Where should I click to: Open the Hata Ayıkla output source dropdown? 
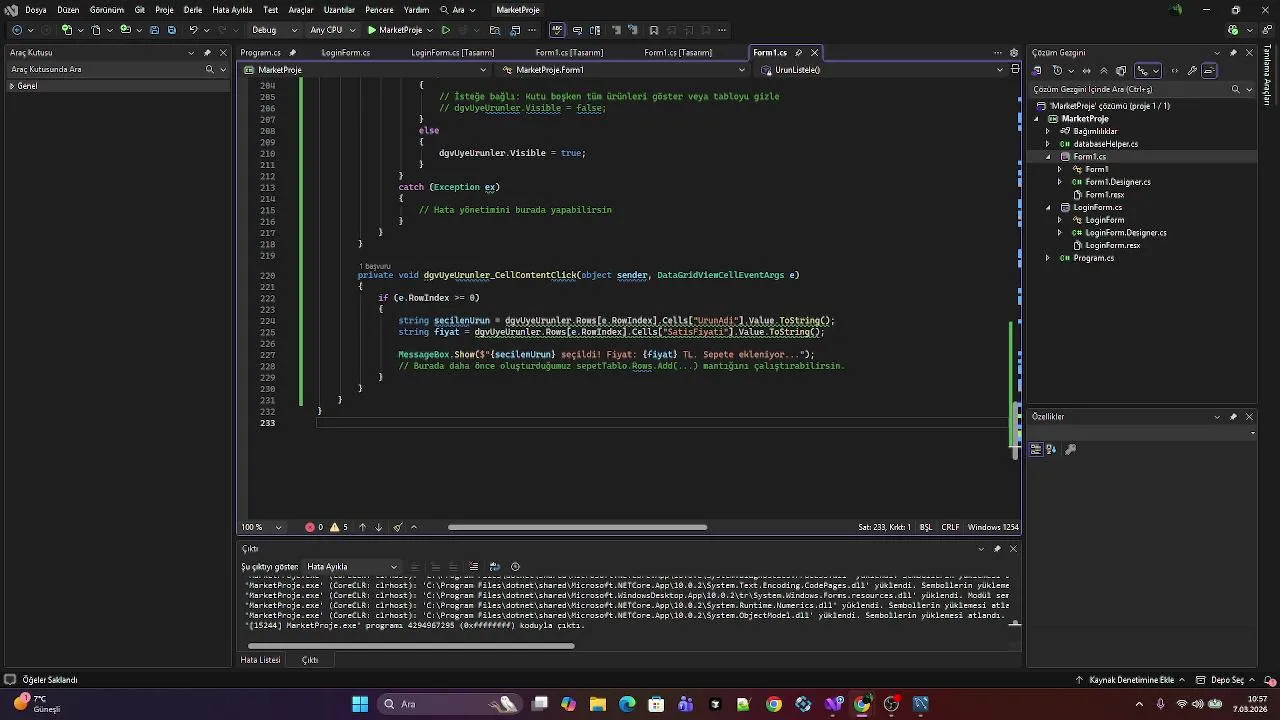pyautogui.click(x=352, y=566)
